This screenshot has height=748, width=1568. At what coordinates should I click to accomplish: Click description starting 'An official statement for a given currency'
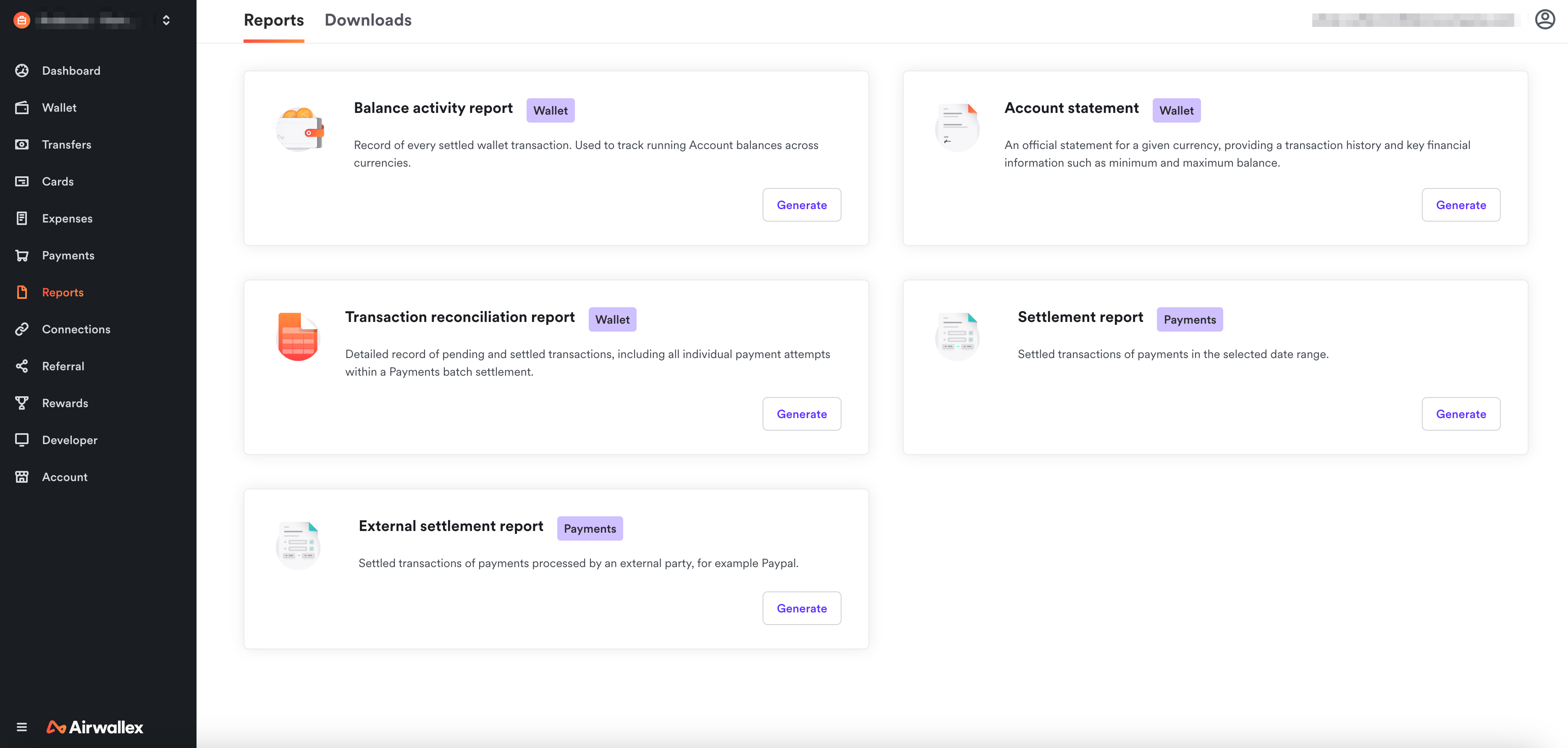[x=1238, y=154]
